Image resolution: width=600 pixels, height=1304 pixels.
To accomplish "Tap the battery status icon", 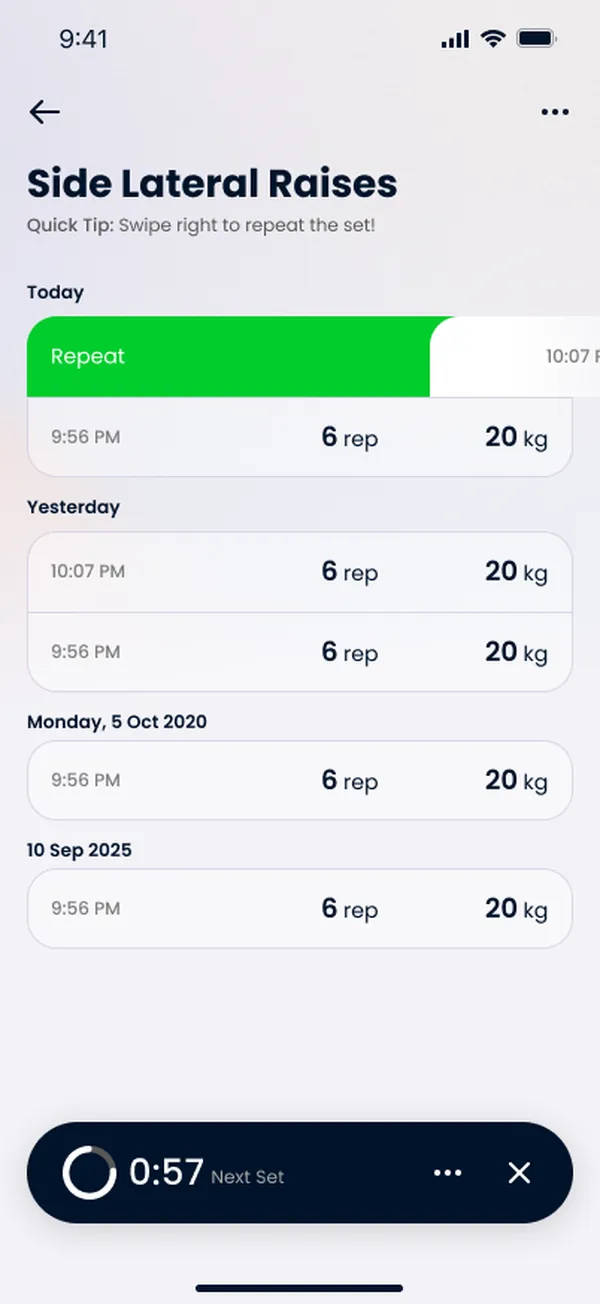I will (x=537, y=39).
